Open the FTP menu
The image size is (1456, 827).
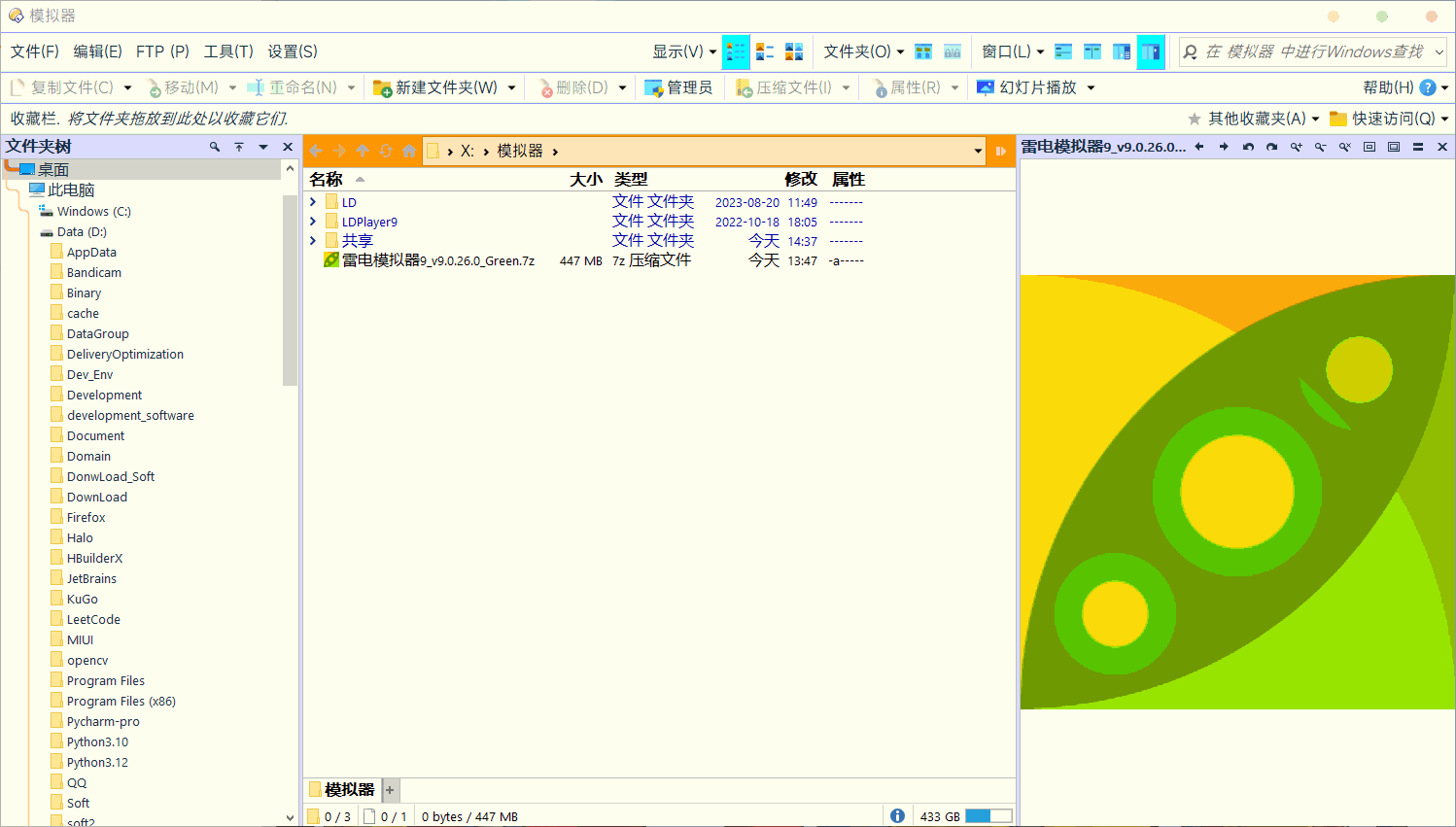[162, 52]
